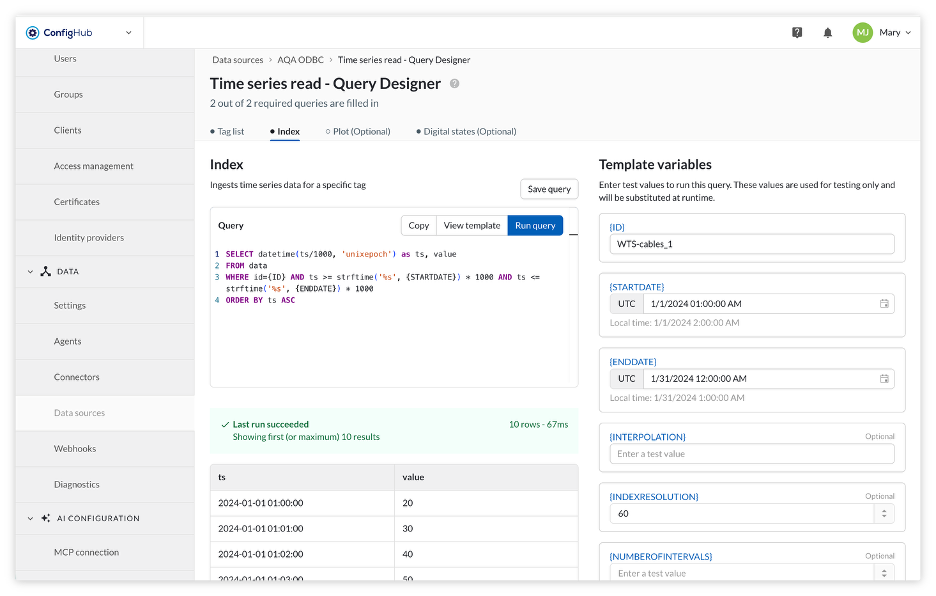Click the SQL query editor area
The image size is (936, 596).
[x=391, y=314]
